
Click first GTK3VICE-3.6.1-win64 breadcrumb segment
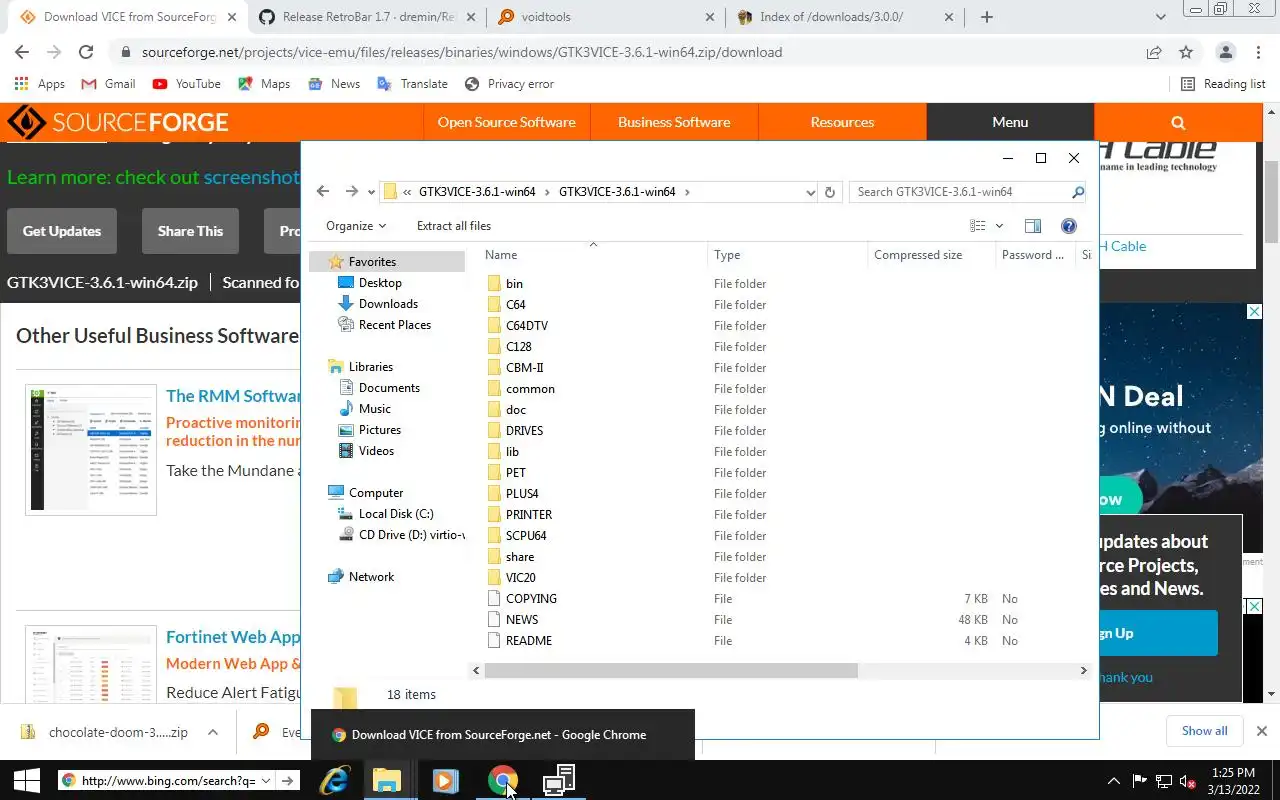(477, 192)
